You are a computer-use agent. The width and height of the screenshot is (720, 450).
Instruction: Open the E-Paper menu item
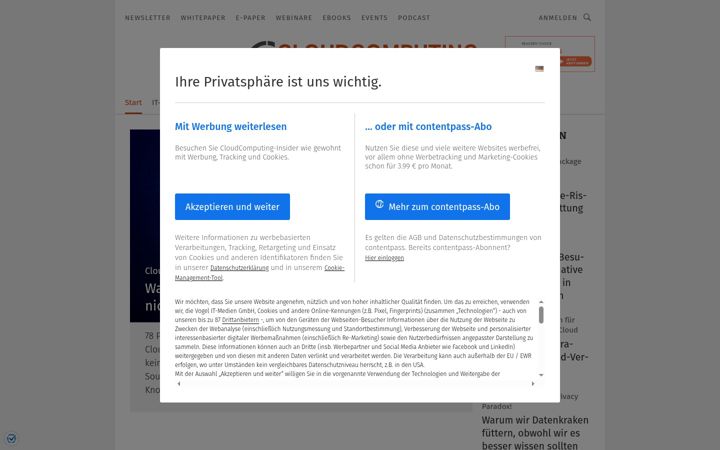250,18
